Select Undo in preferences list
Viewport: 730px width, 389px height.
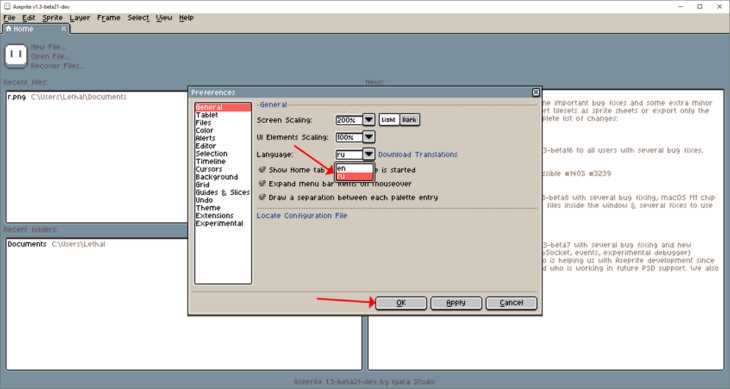(x=223, y=200)
